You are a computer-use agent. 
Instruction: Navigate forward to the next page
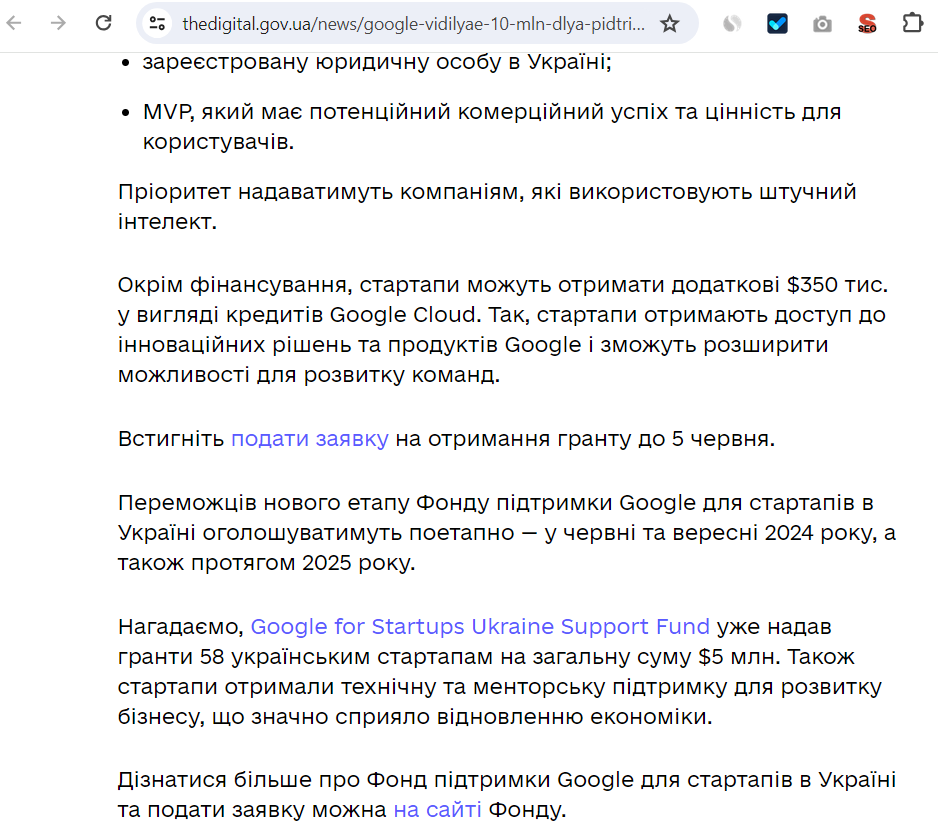55,23
